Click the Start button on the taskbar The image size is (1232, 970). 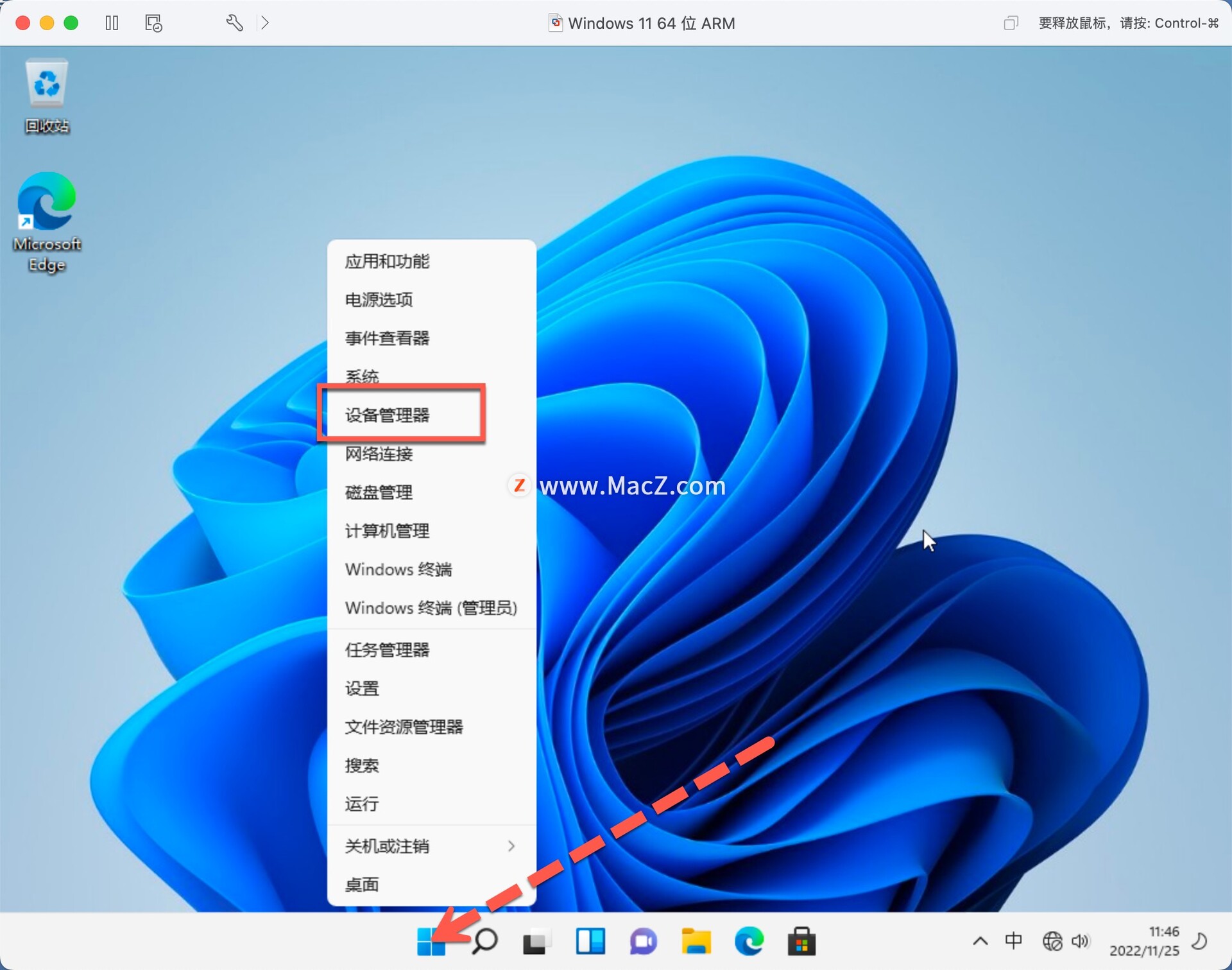click(432, 941)
